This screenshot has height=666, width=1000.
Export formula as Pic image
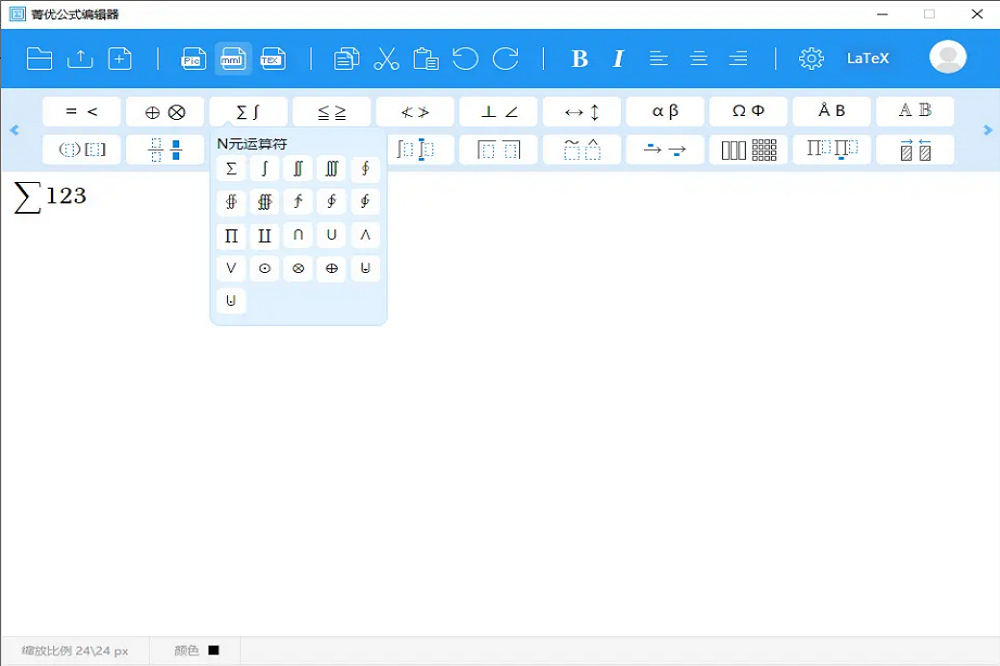click(x=193, y=59)
